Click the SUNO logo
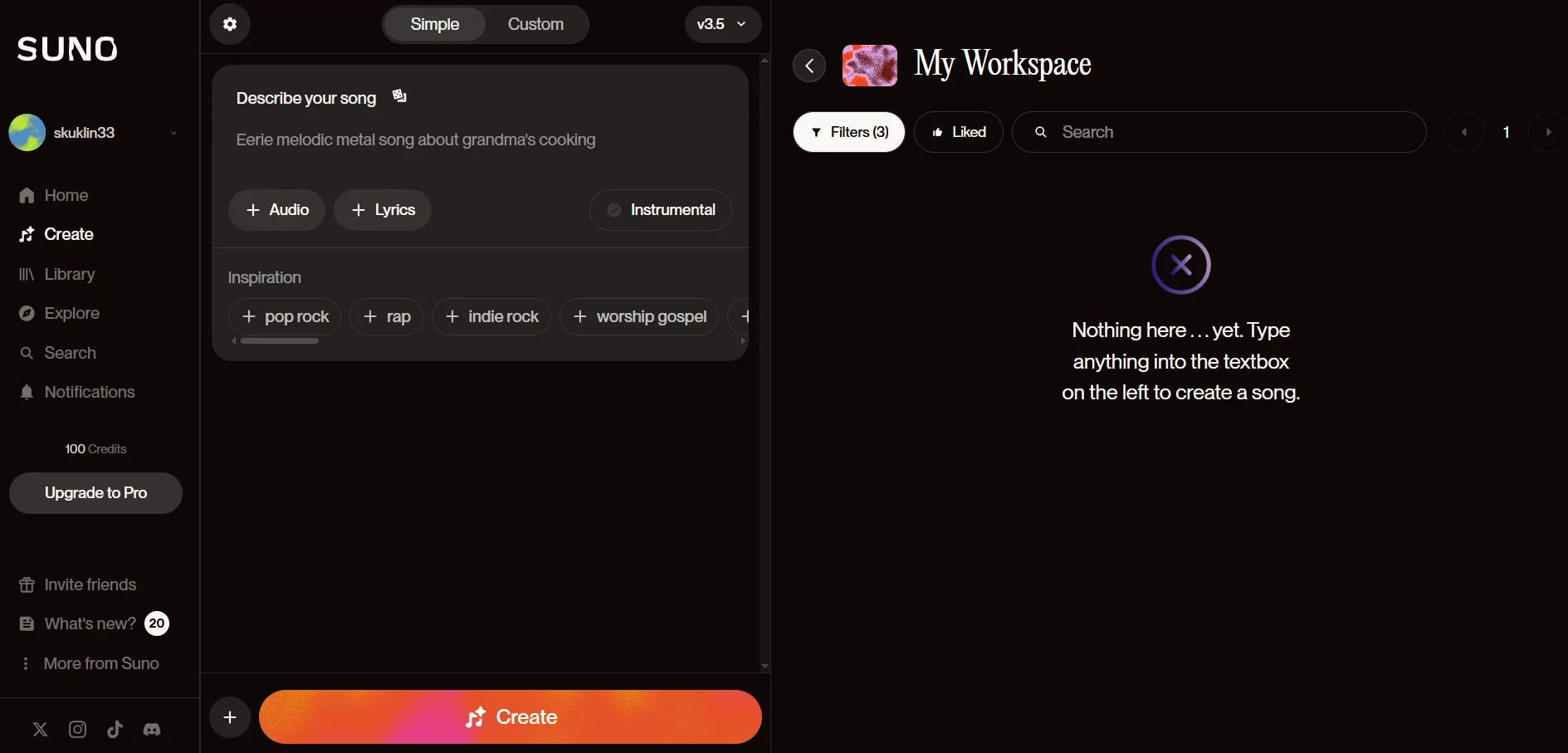Screen dimensions: 1568x753 [x=67, y=50]
